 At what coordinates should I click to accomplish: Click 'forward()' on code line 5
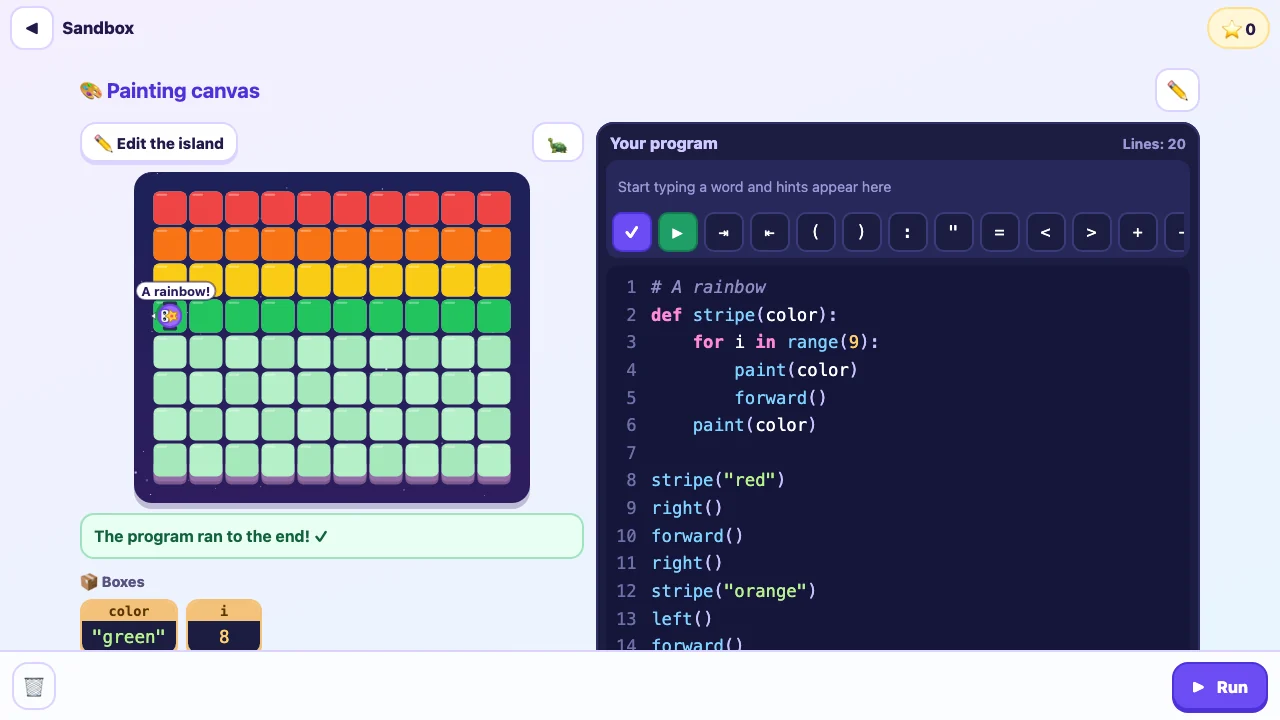click(x=781, y=398)
